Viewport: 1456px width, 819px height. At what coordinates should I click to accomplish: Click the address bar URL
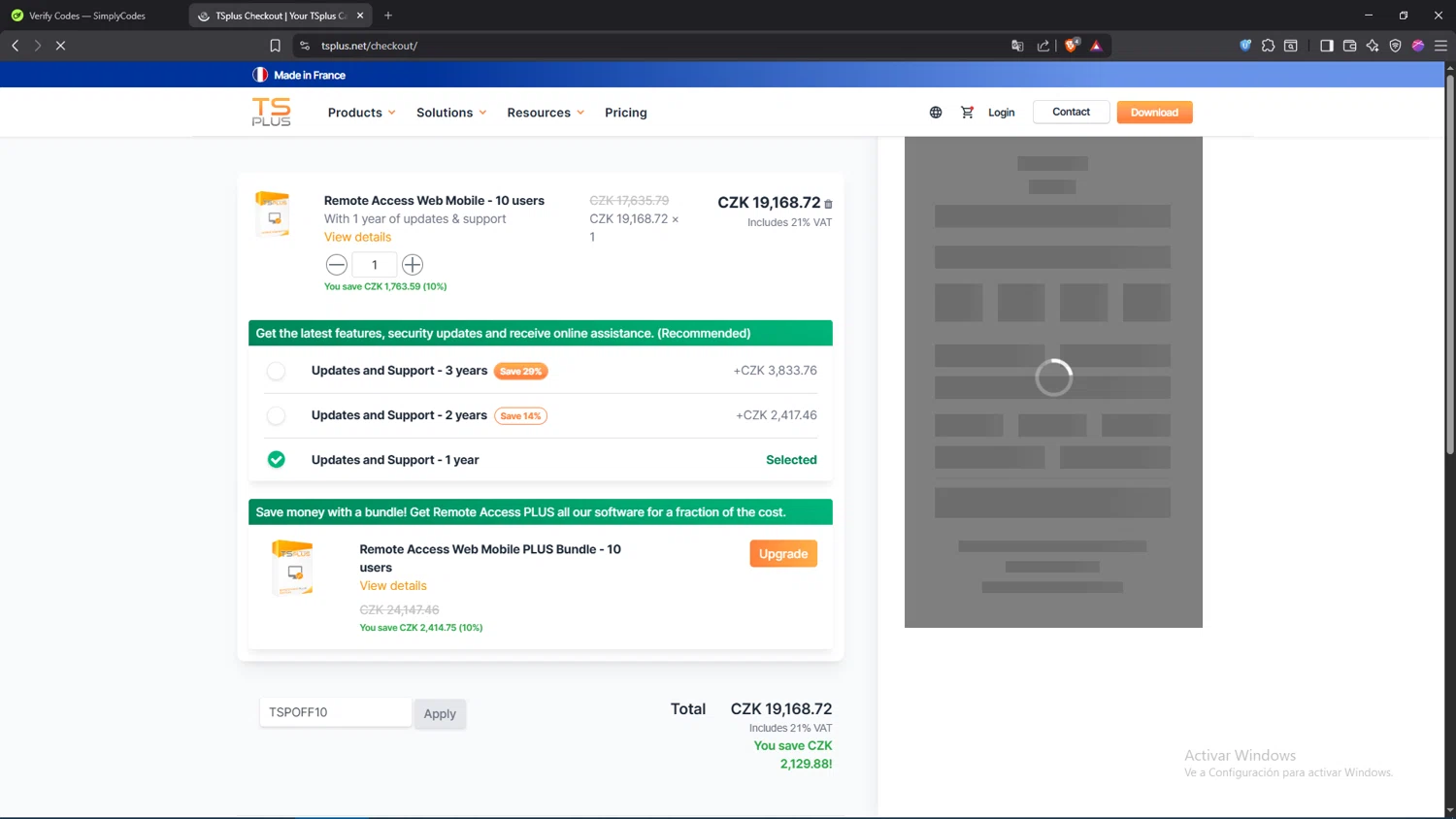point(369,46)
